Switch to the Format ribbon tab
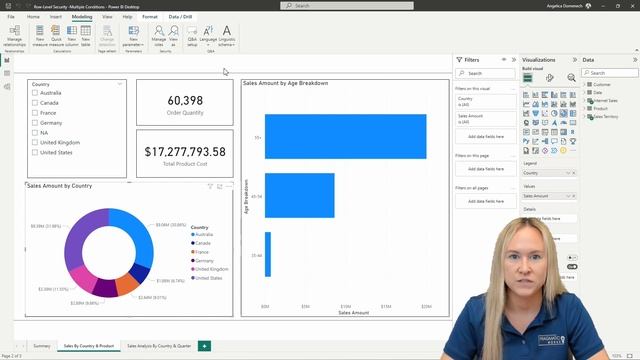 click(x=150, y=17)
